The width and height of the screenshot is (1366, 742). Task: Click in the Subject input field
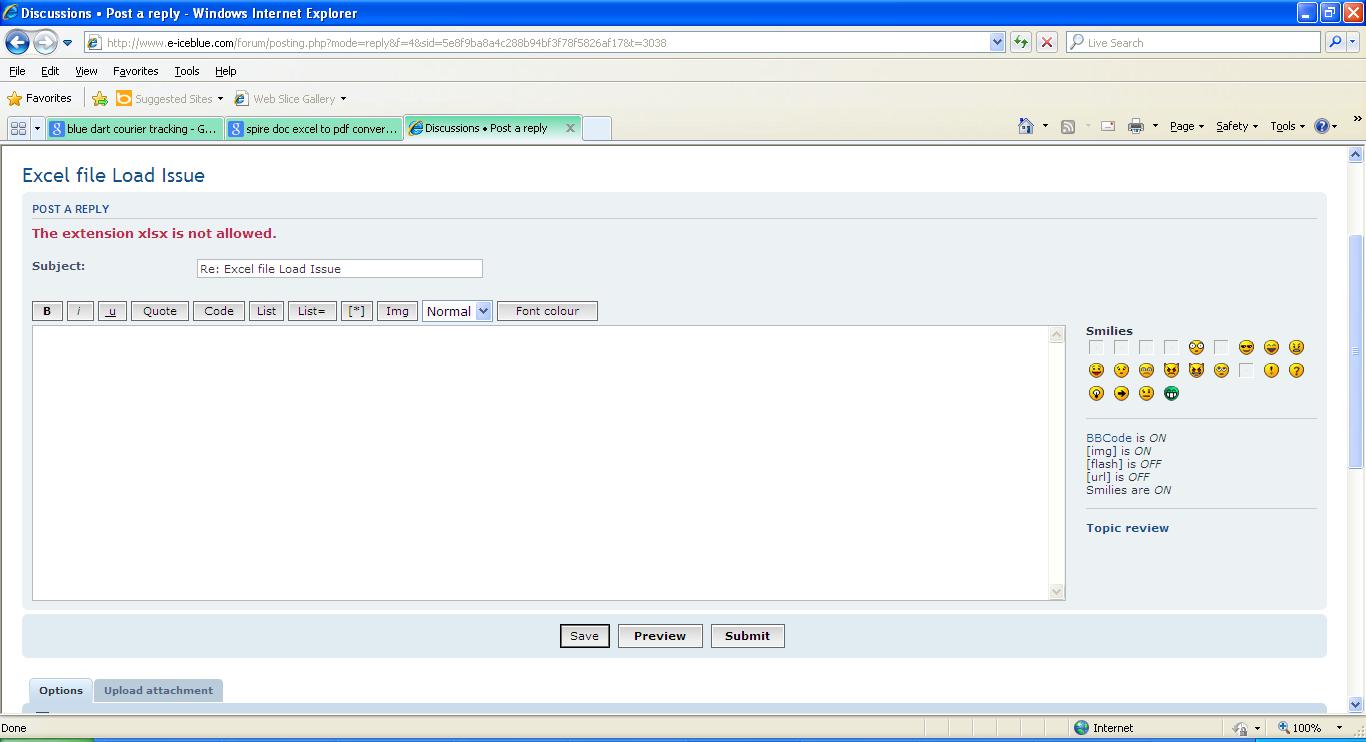[x=340, y=268]
